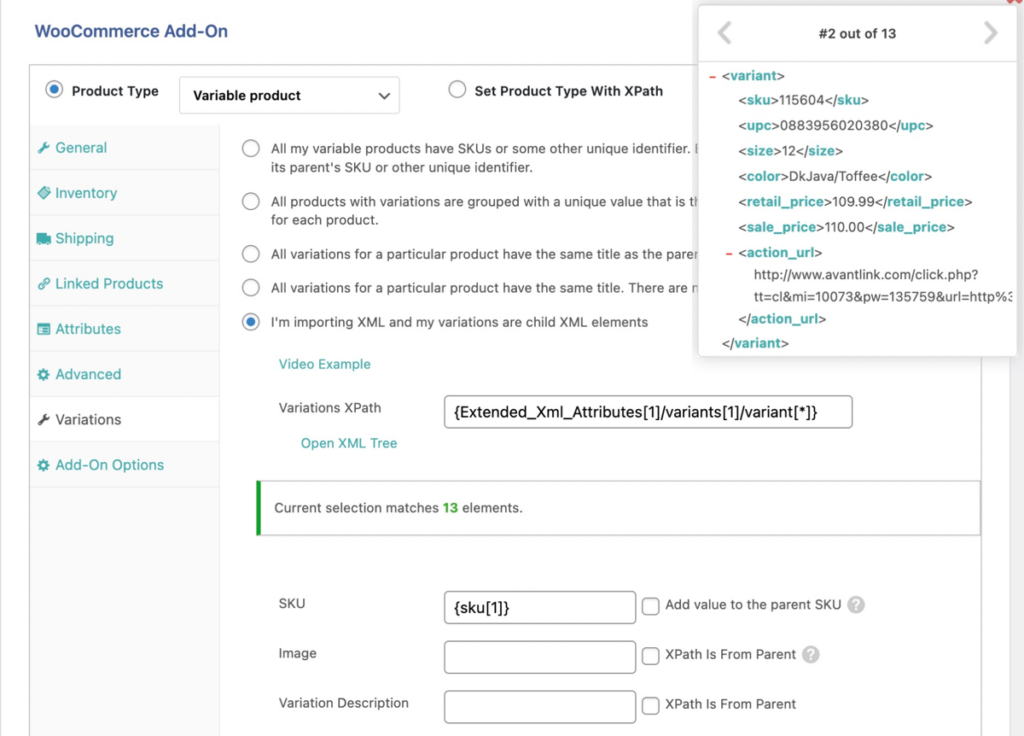Select Set Product Type With XPath radio
The width and height of the screenshot is (1024, 736).
[457, 89]
